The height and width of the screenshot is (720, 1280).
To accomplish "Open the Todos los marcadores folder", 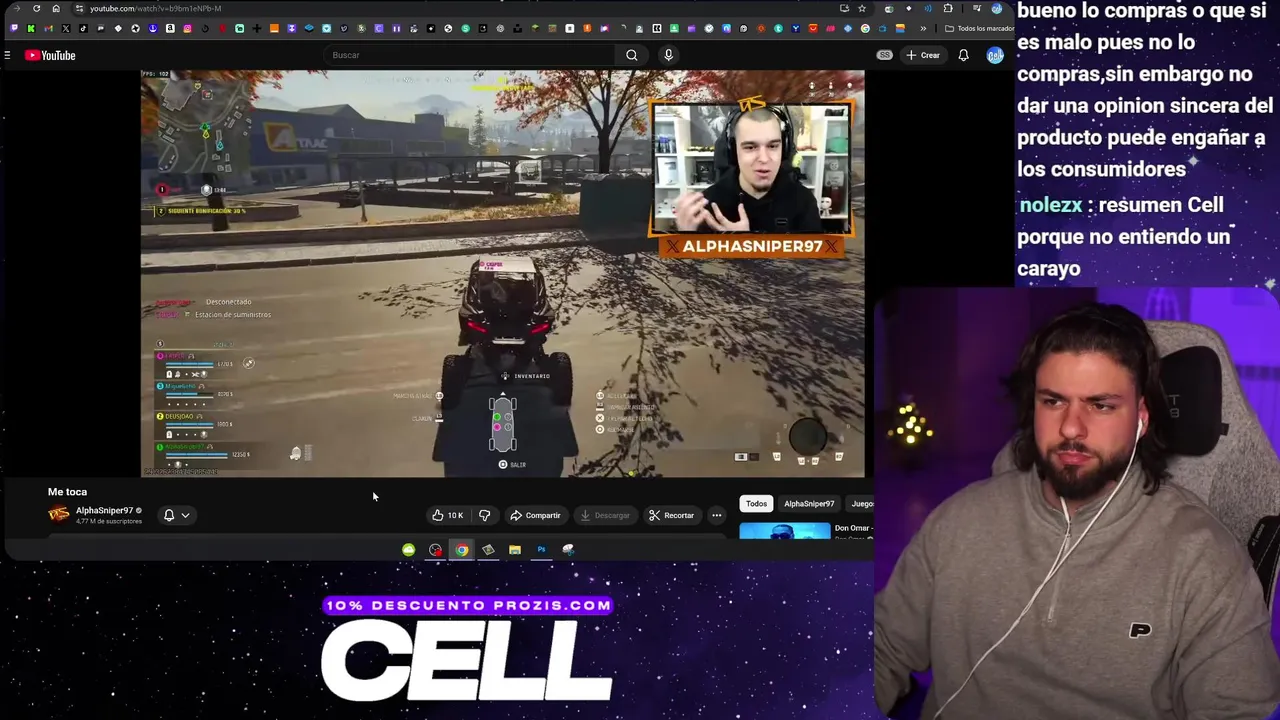I will click(x=980, y=28).
